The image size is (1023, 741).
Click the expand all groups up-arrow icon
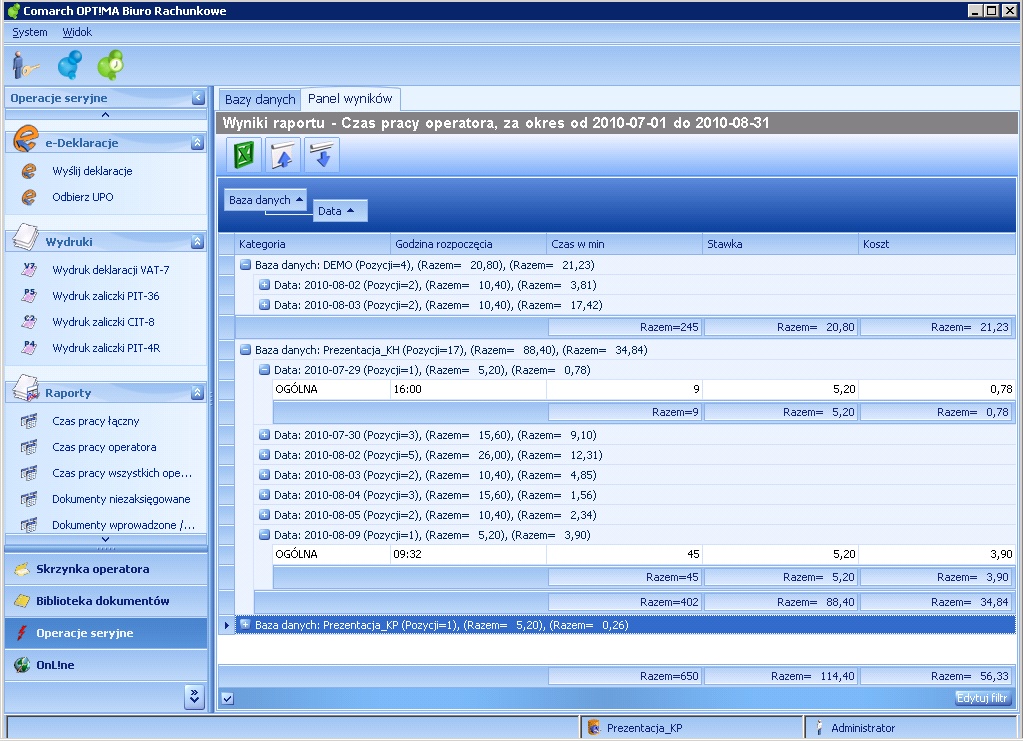[282, 155]
